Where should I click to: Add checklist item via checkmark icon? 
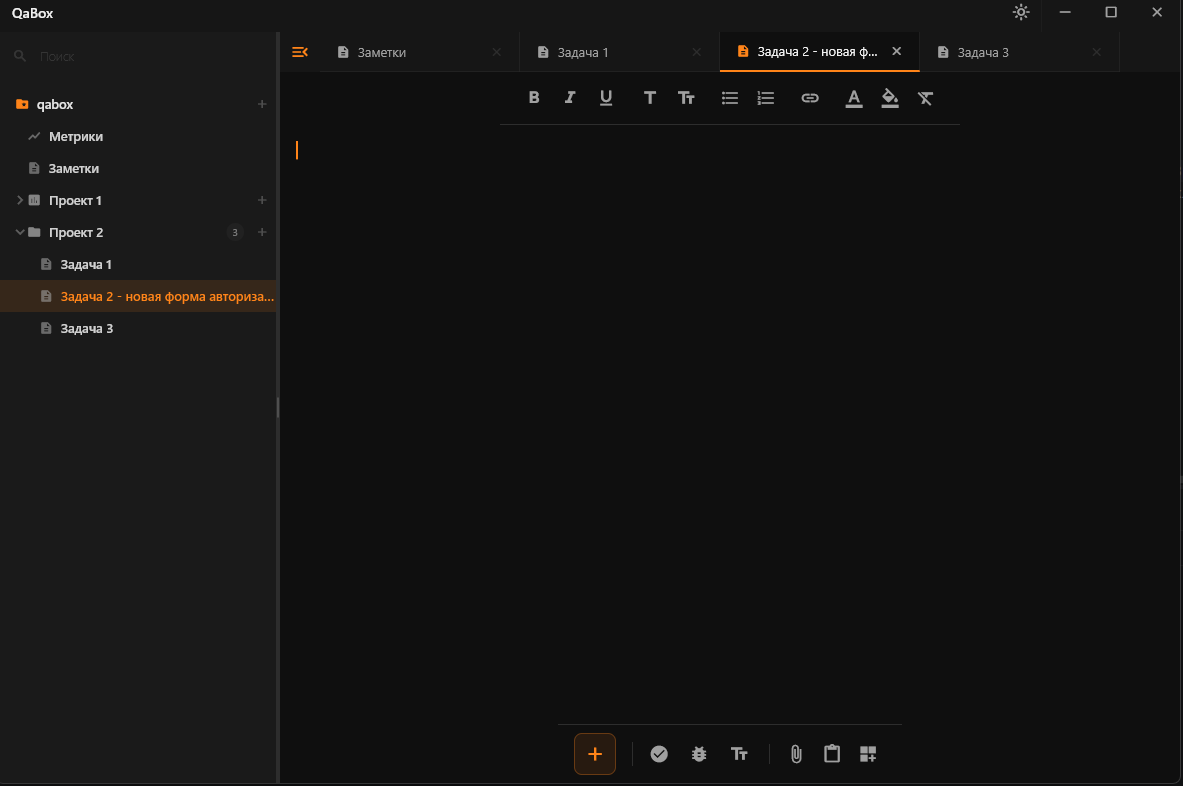click(659, 754)
